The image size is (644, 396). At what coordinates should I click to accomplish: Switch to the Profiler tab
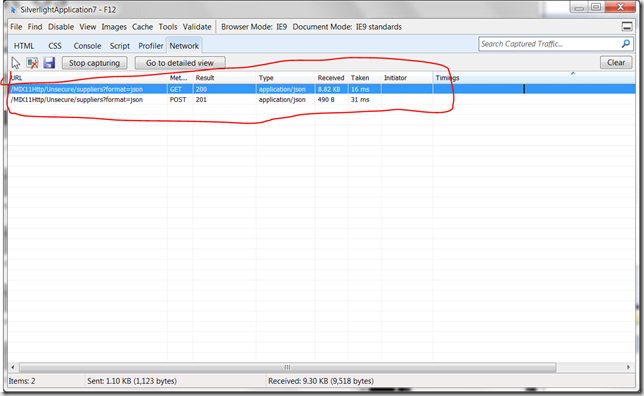pyautogui.click(x=150, y=46)
